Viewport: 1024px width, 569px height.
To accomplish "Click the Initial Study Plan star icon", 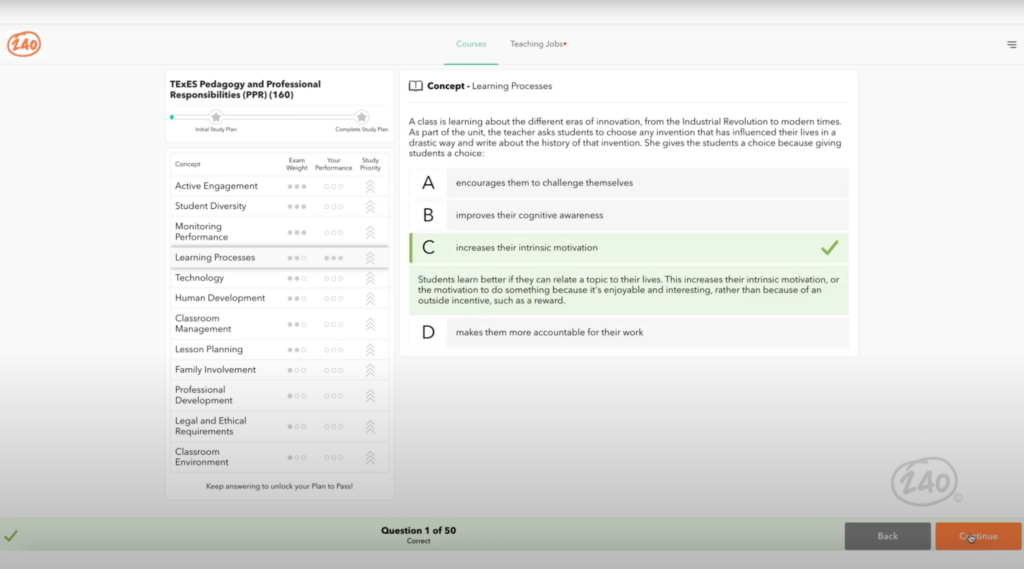I will pyautogui.click(x=216, y=117).
